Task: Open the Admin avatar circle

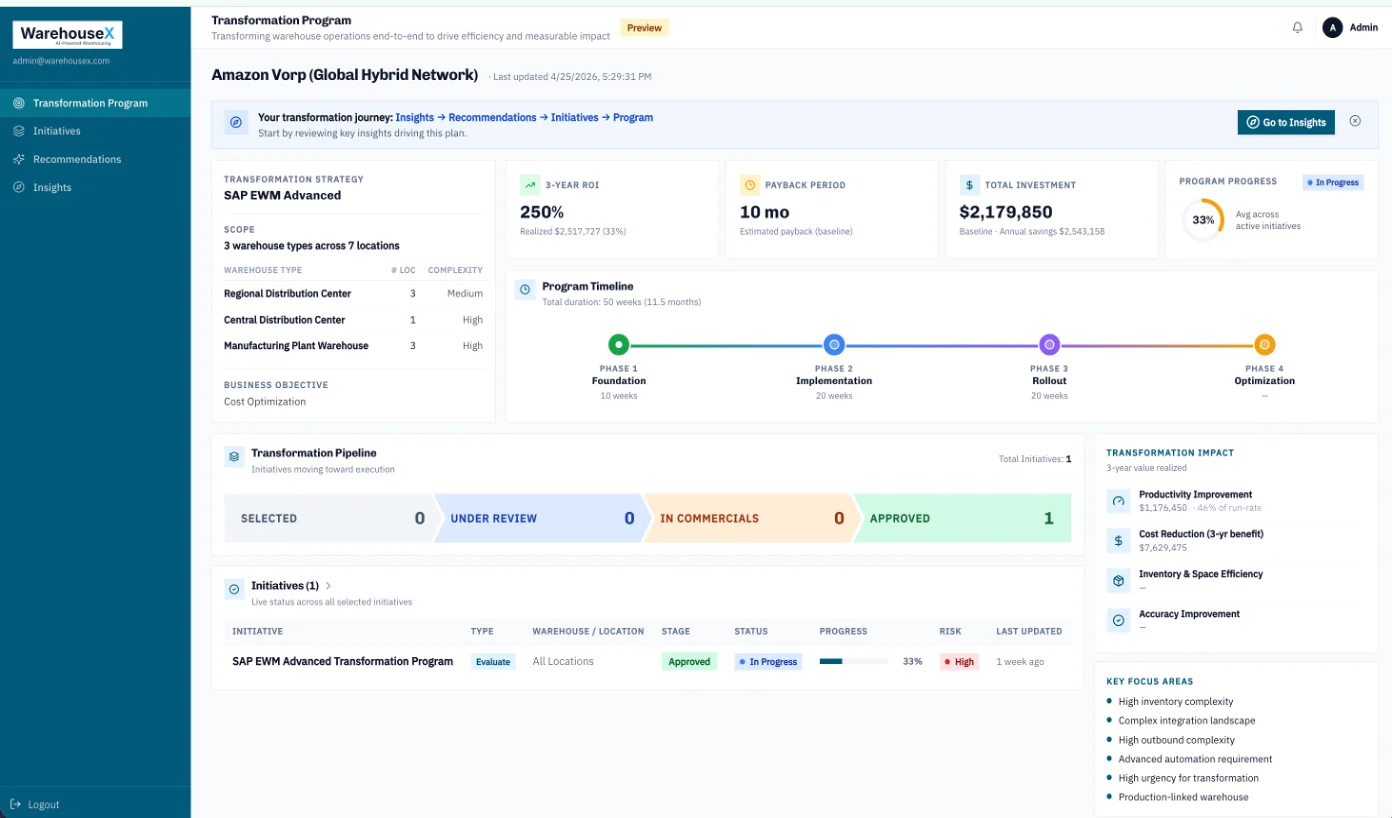Action: coord(1332,28)
